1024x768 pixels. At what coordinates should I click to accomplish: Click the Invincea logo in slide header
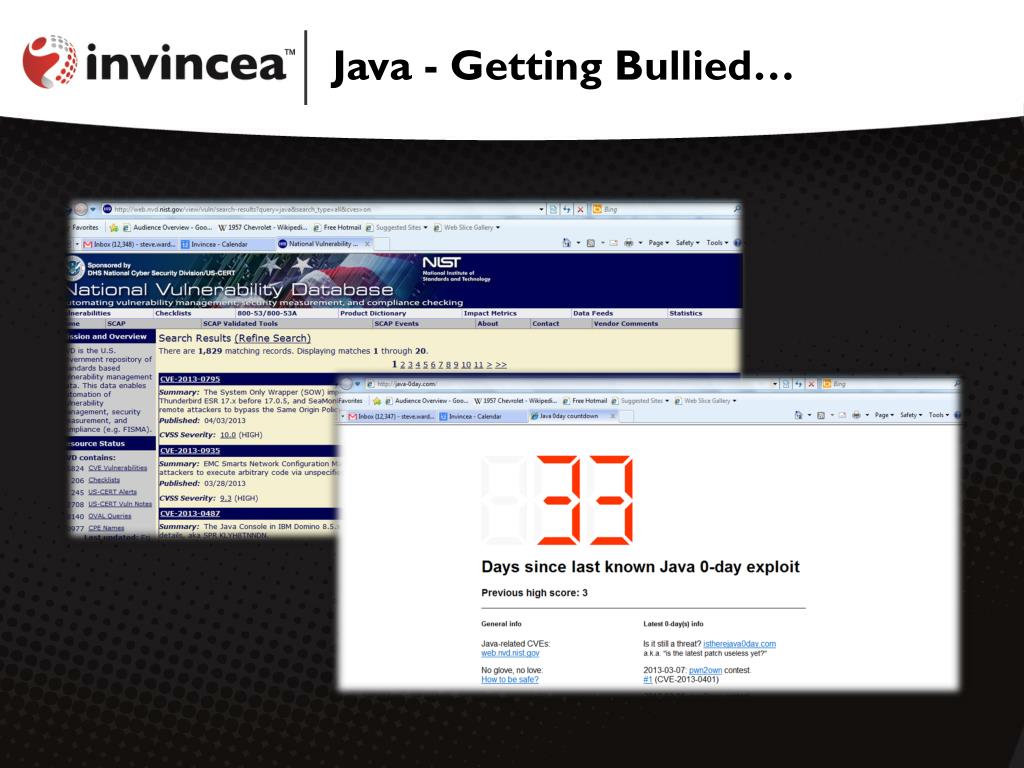[157, 63]
